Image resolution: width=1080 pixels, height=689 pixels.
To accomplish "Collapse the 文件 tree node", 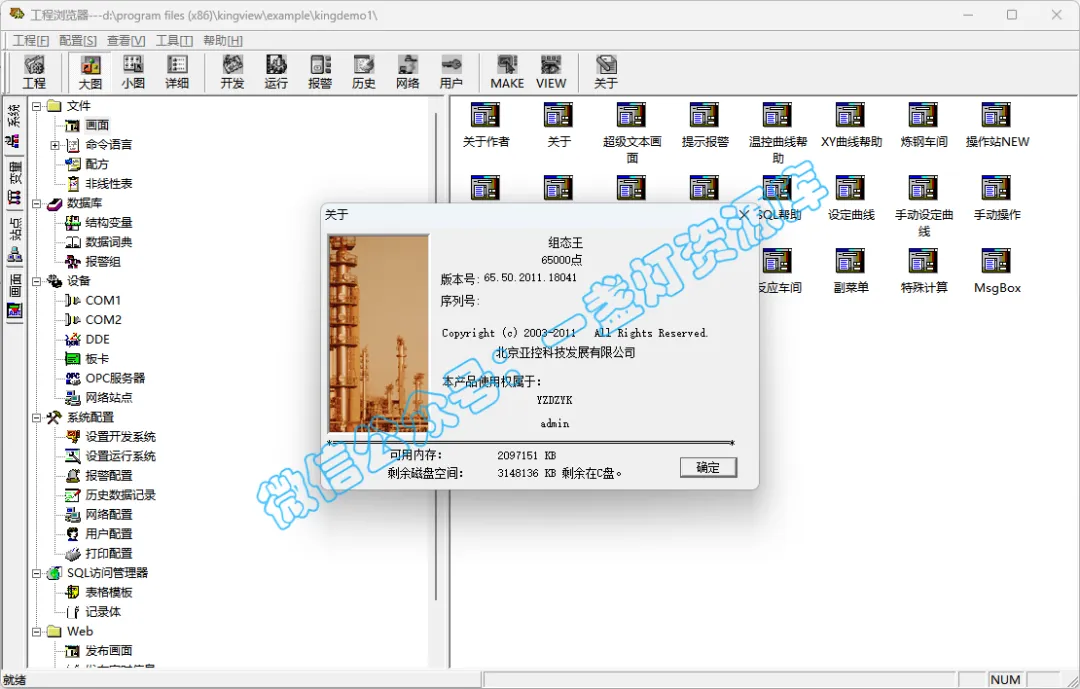I will (x=37, y=106).
